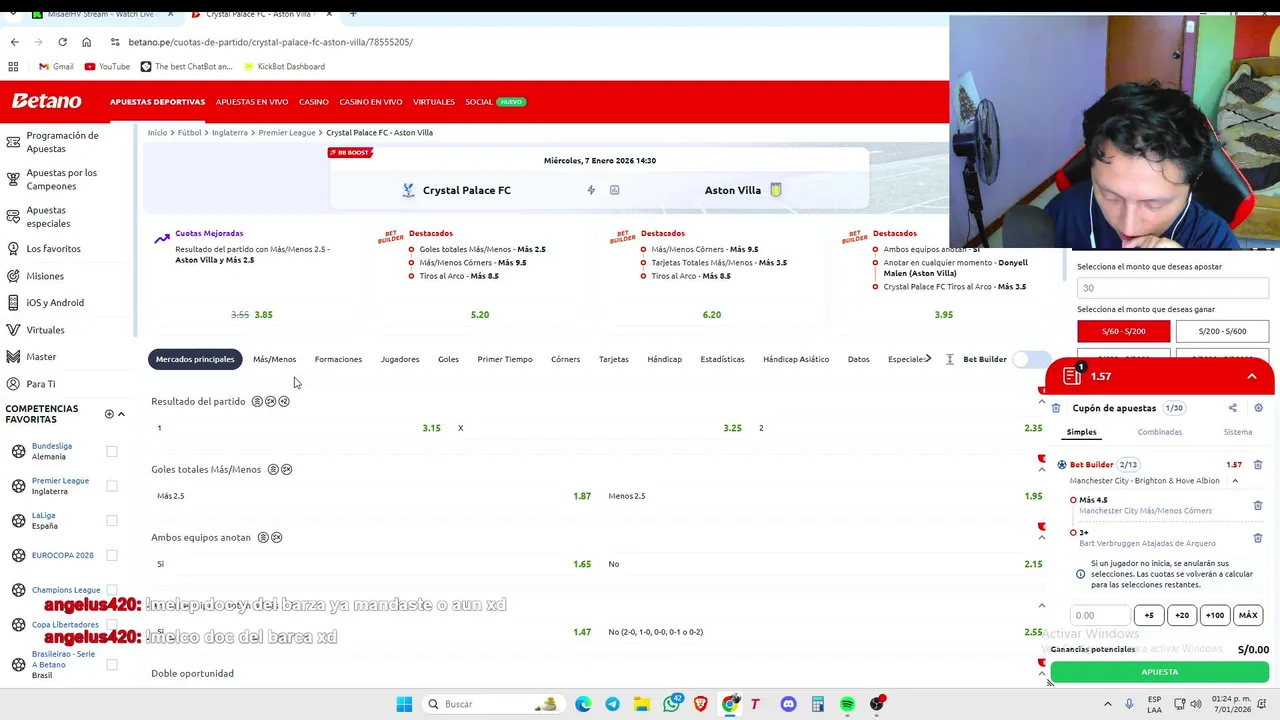Switch to Combinadas betslip tab

(1159, 432)
